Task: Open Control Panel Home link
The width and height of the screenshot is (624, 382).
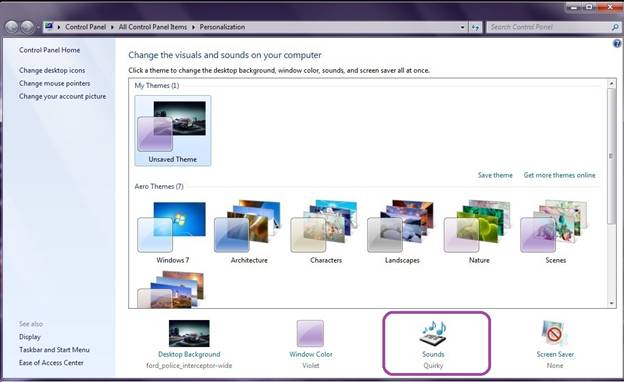Action: pyautogui.click(x=49, y=50)
